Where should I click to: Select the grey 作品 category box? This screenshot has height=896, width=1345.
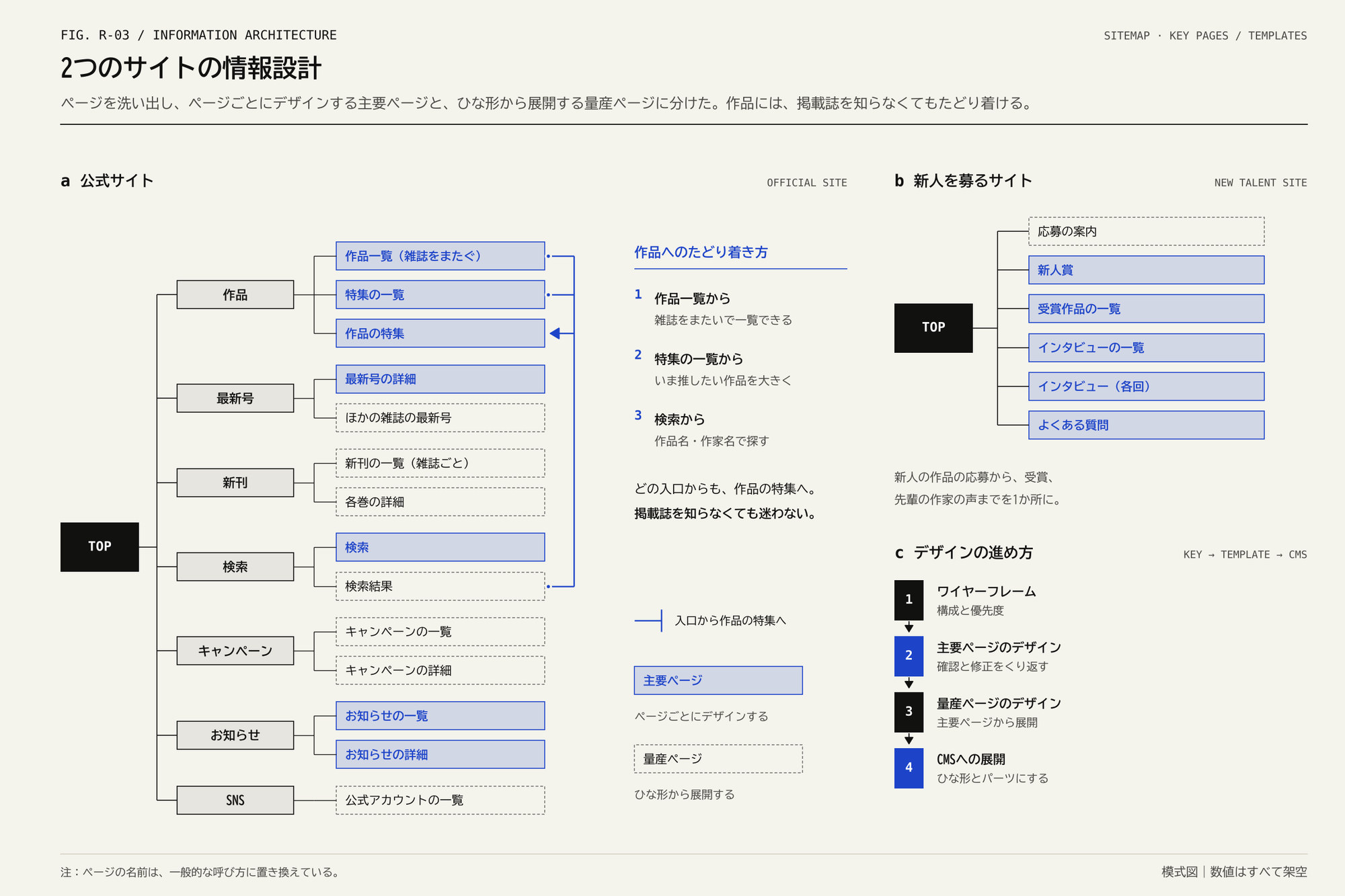coord(235,294)
